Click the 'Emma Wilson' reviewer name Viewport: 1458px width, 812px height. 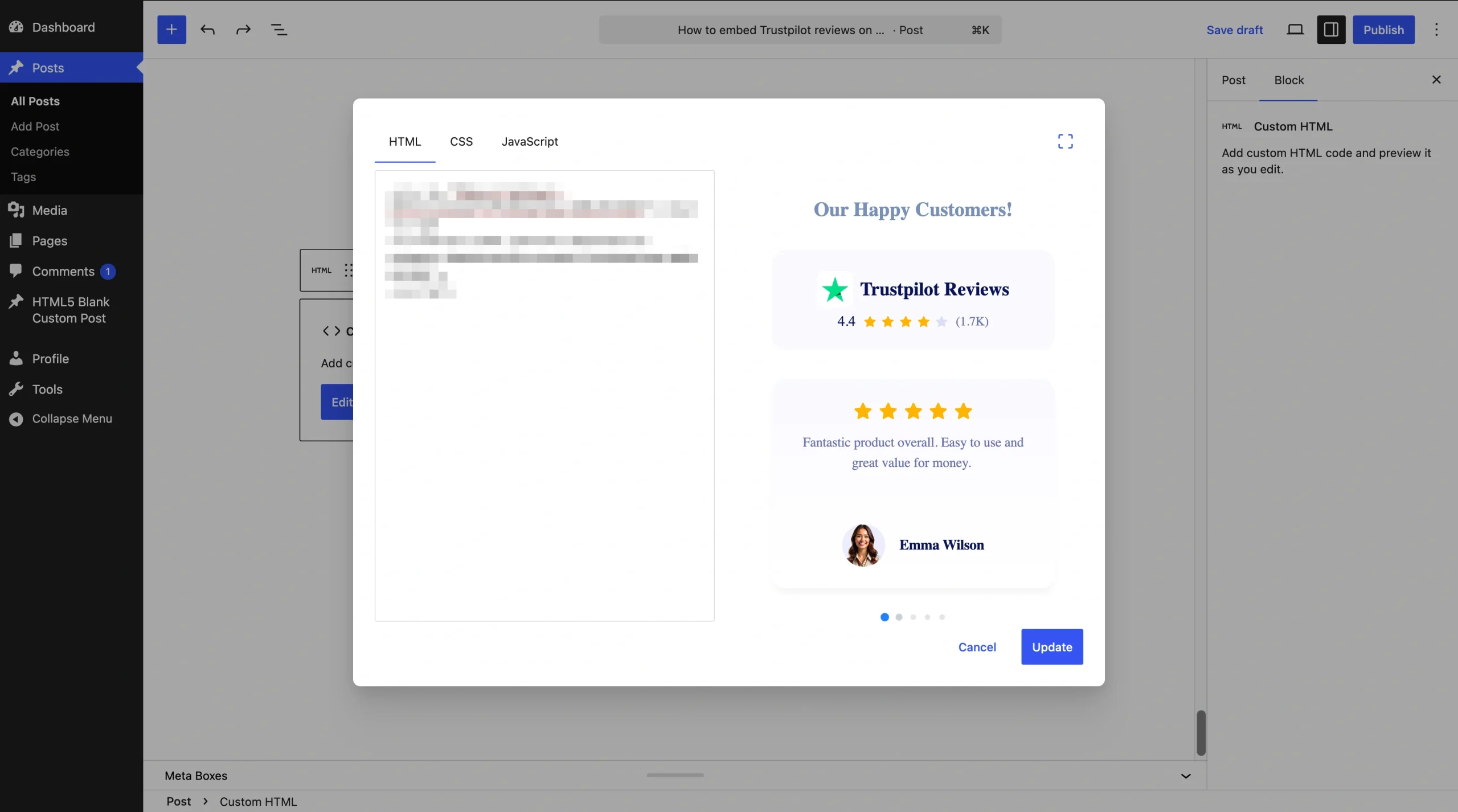(941, 545)
